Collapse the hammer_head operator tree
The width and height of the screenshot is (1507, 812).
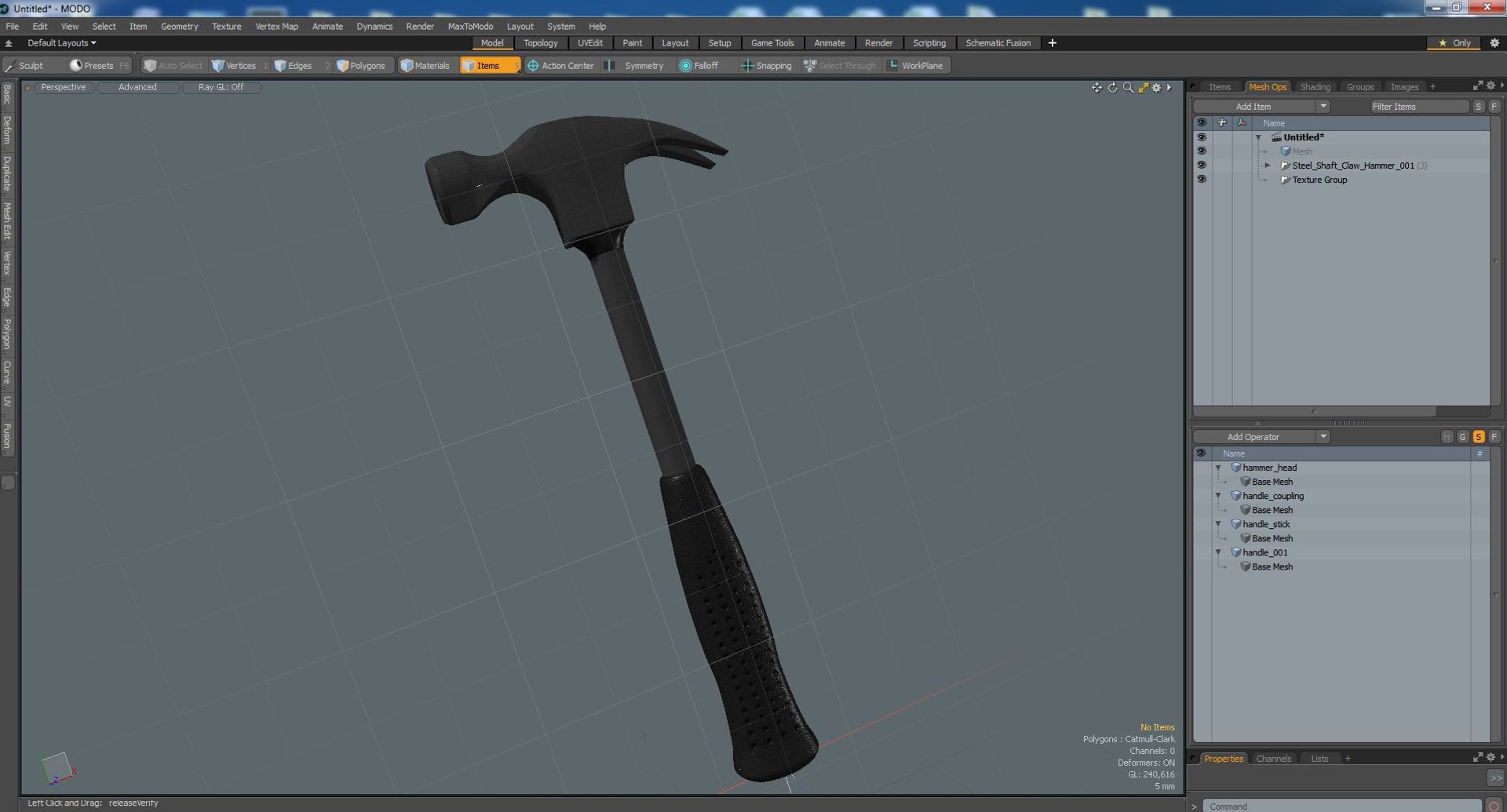[1219, 468]
